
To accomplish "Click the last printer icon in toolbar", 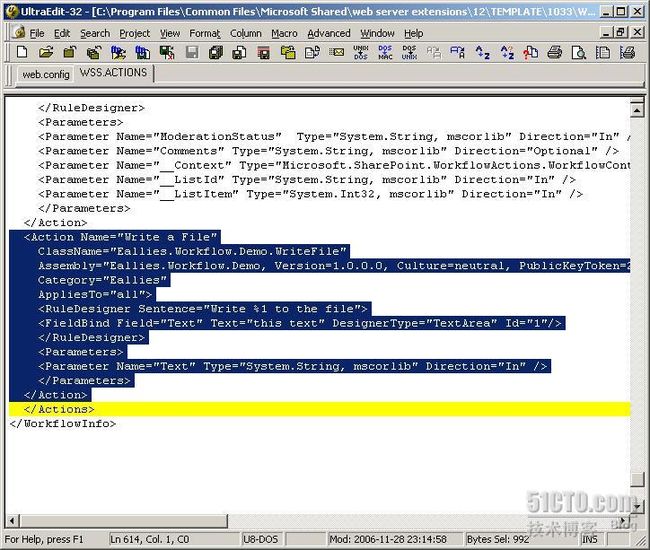I will (x=627, y=52).
